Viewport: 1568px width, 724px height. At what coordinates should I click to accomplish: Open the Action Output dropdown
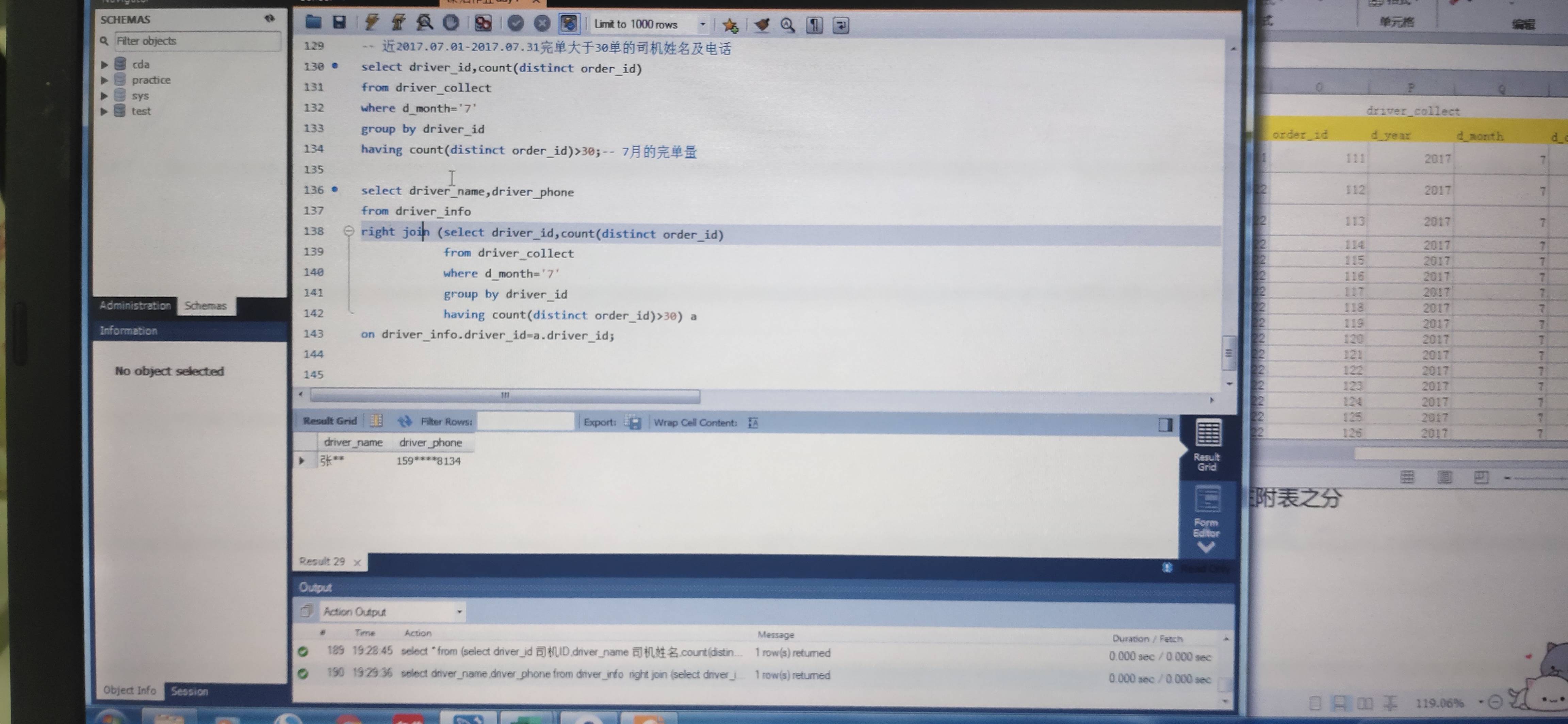click(459, 611)
